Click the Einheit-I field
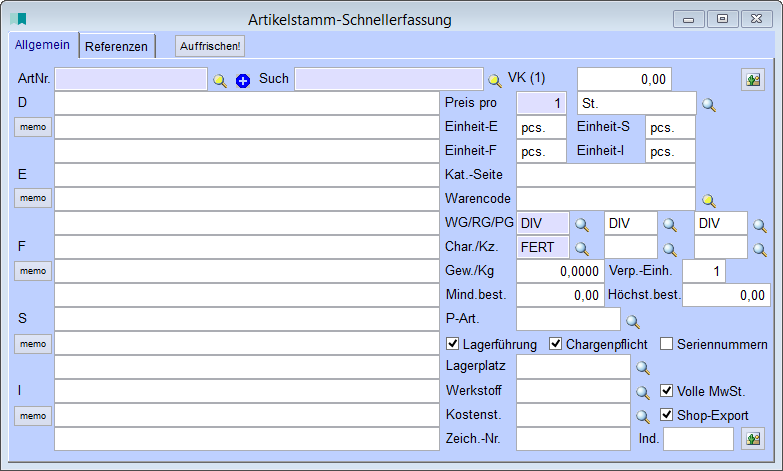 (670, 151)
